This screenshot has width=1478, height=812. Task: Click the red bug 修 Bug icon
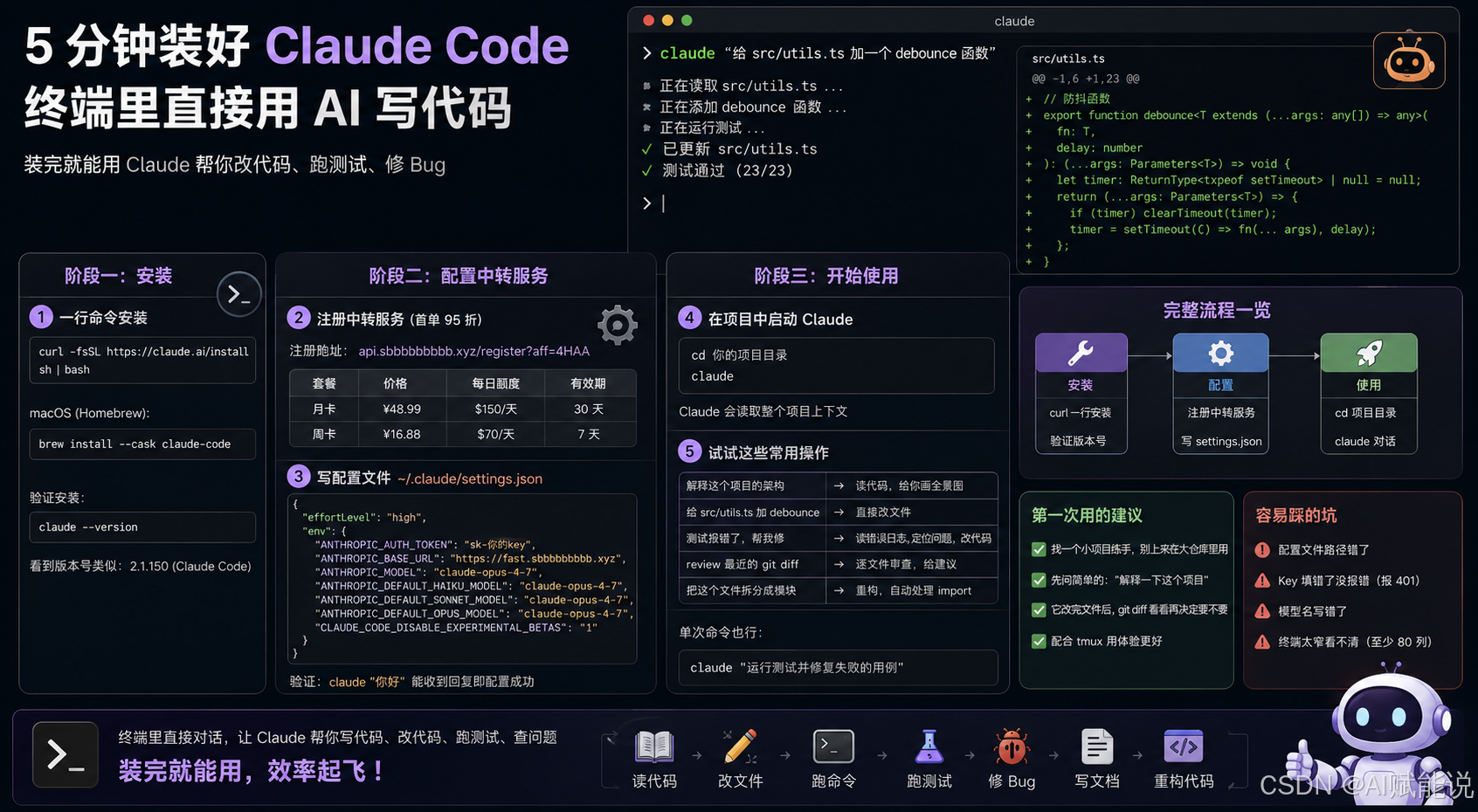pyautogui.click(x=1012, y=747)
